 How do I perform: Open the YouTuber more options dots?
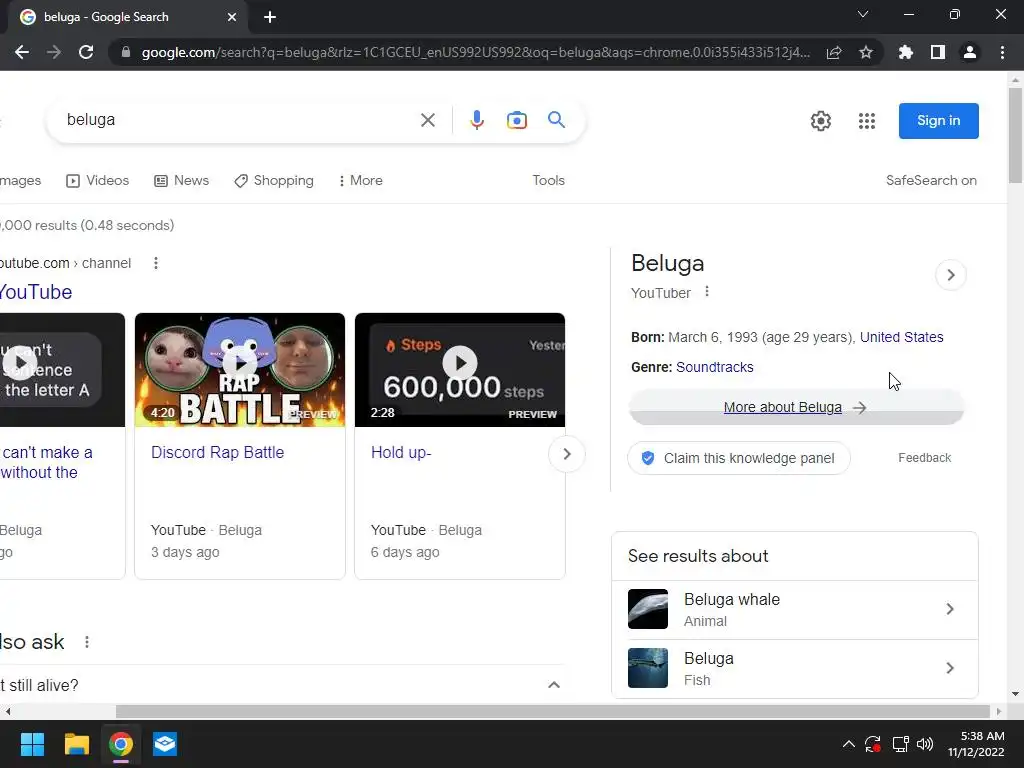pos(707,292)
